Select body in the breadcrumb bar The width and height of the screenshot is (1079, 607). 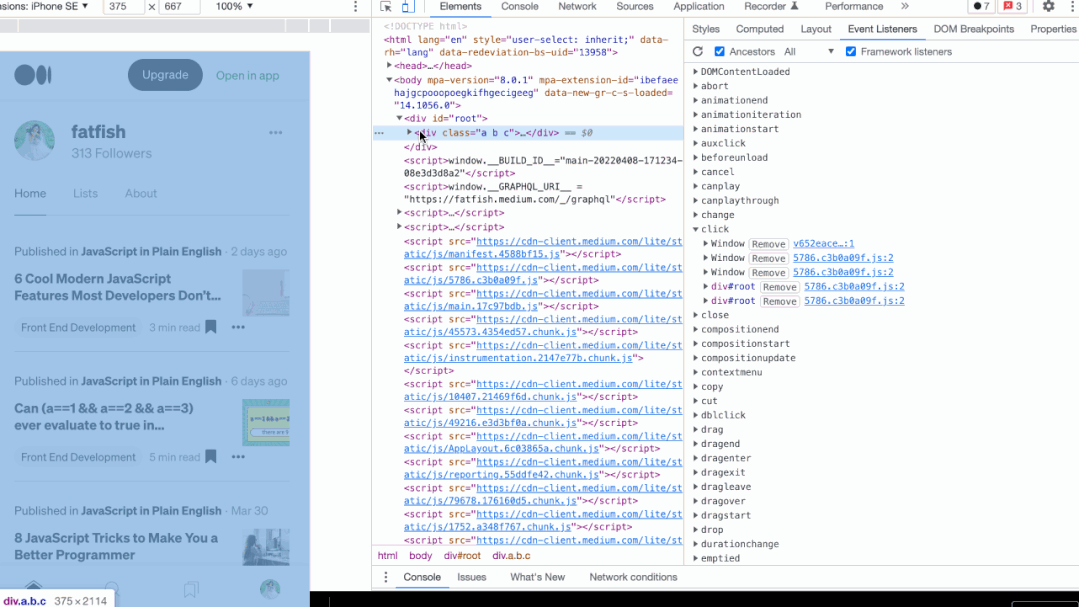coord(420,555)
